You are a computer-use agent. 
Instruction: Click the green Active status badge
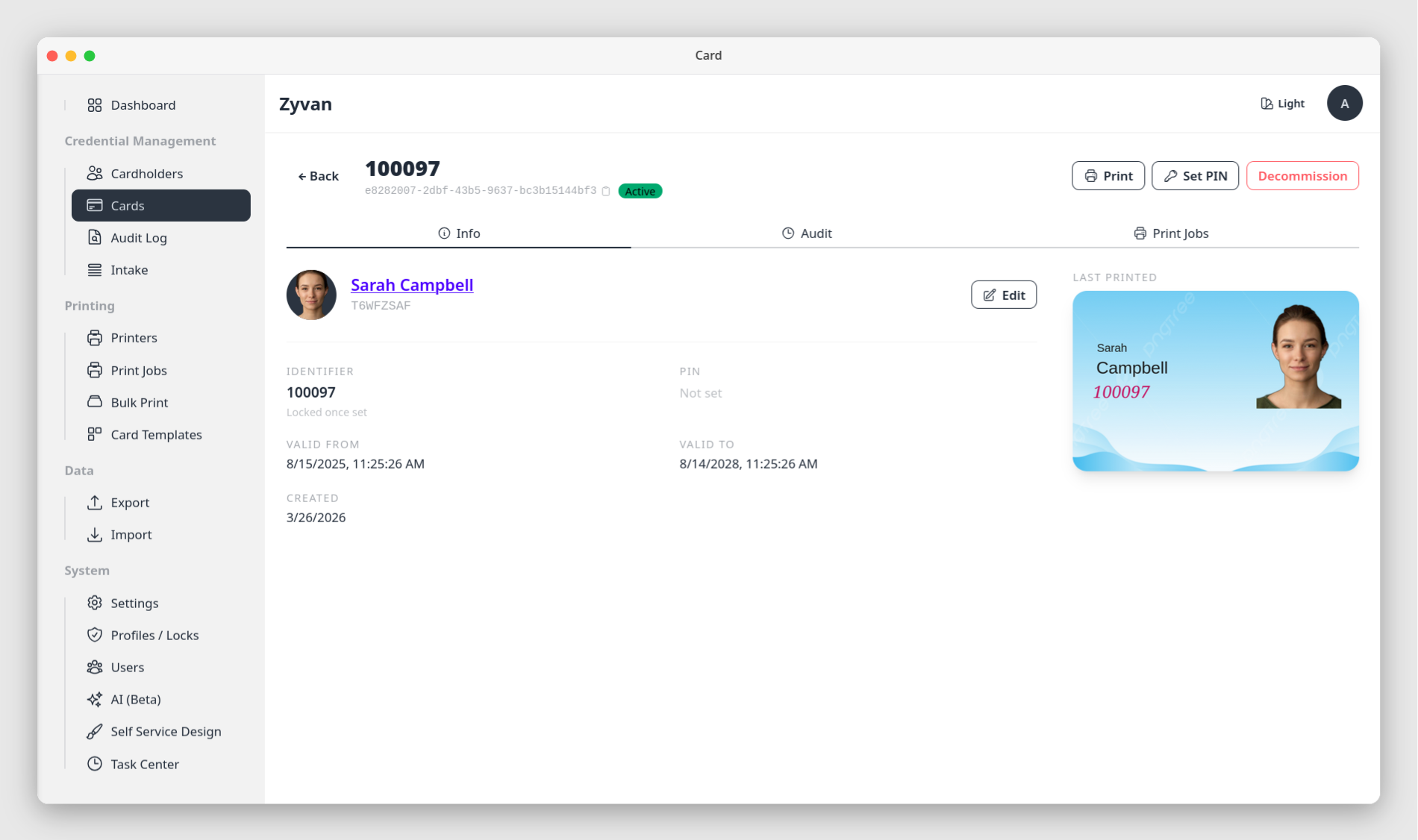click(x=640, y=191)
